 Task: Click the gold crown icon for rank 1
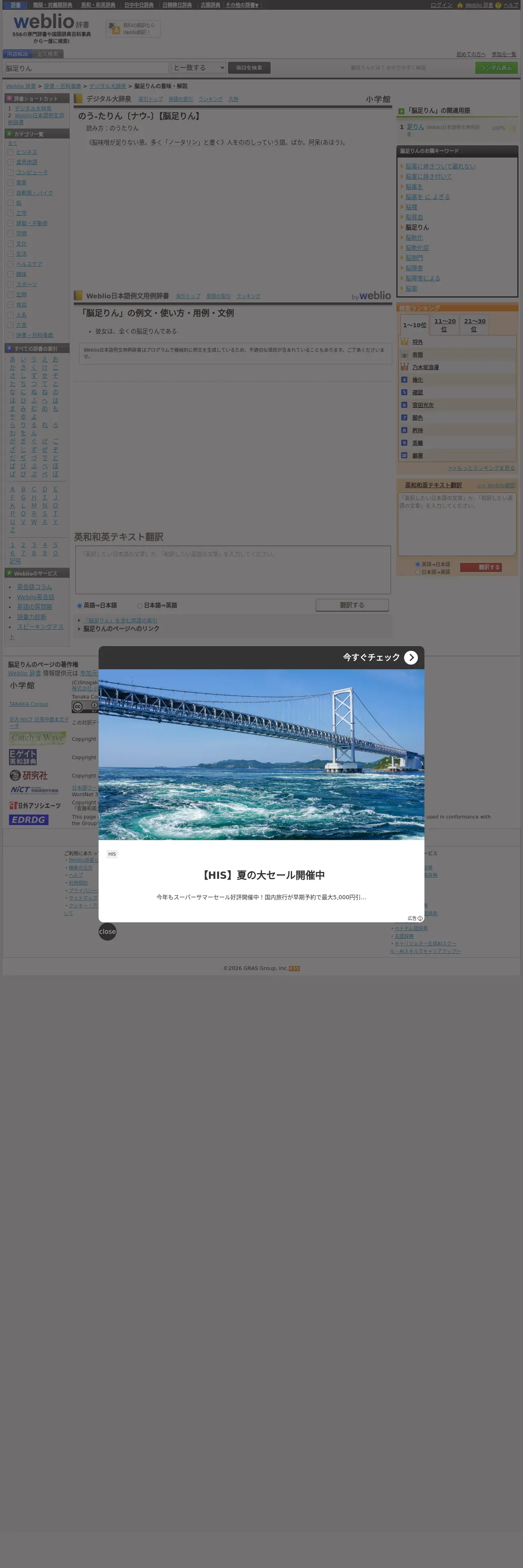coord(404,342)
